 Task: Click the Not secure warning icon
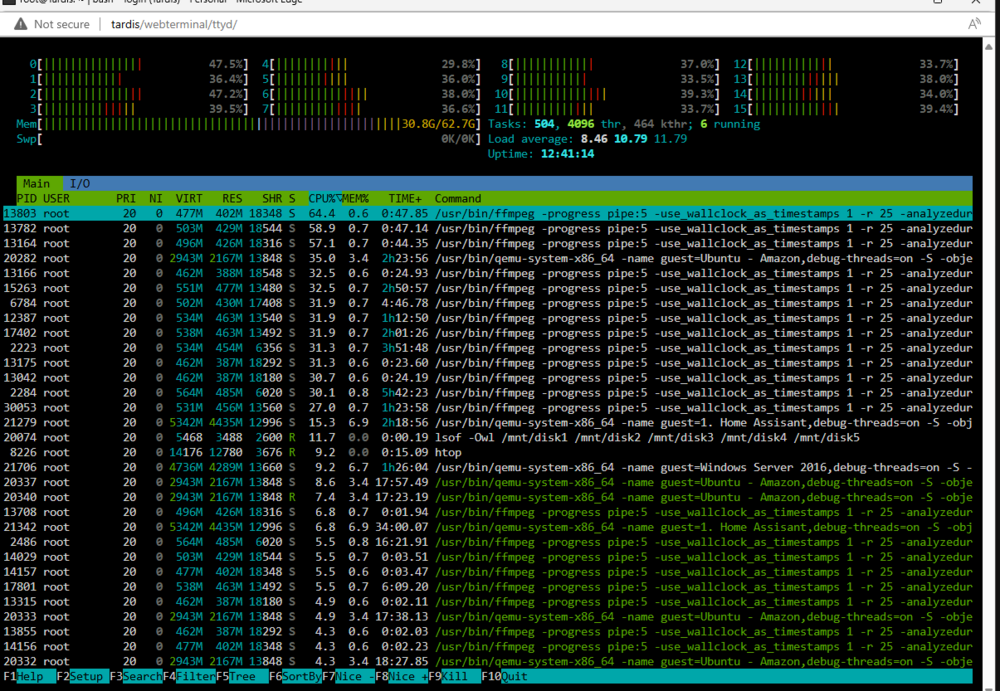21,24
